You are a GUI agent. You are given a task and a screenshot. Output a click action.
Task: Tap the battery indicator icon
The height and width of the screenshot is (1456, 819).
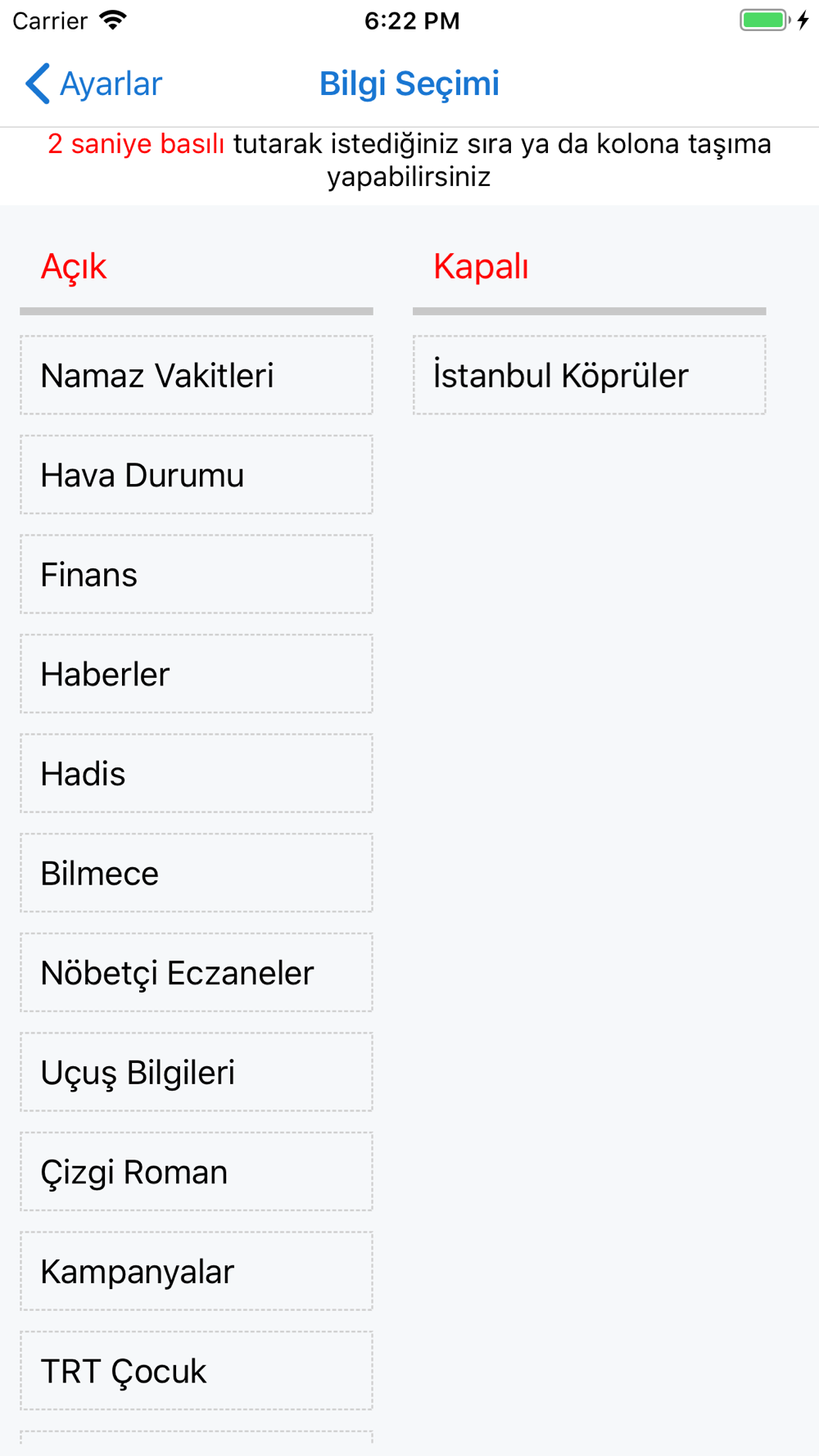point(765,20)
